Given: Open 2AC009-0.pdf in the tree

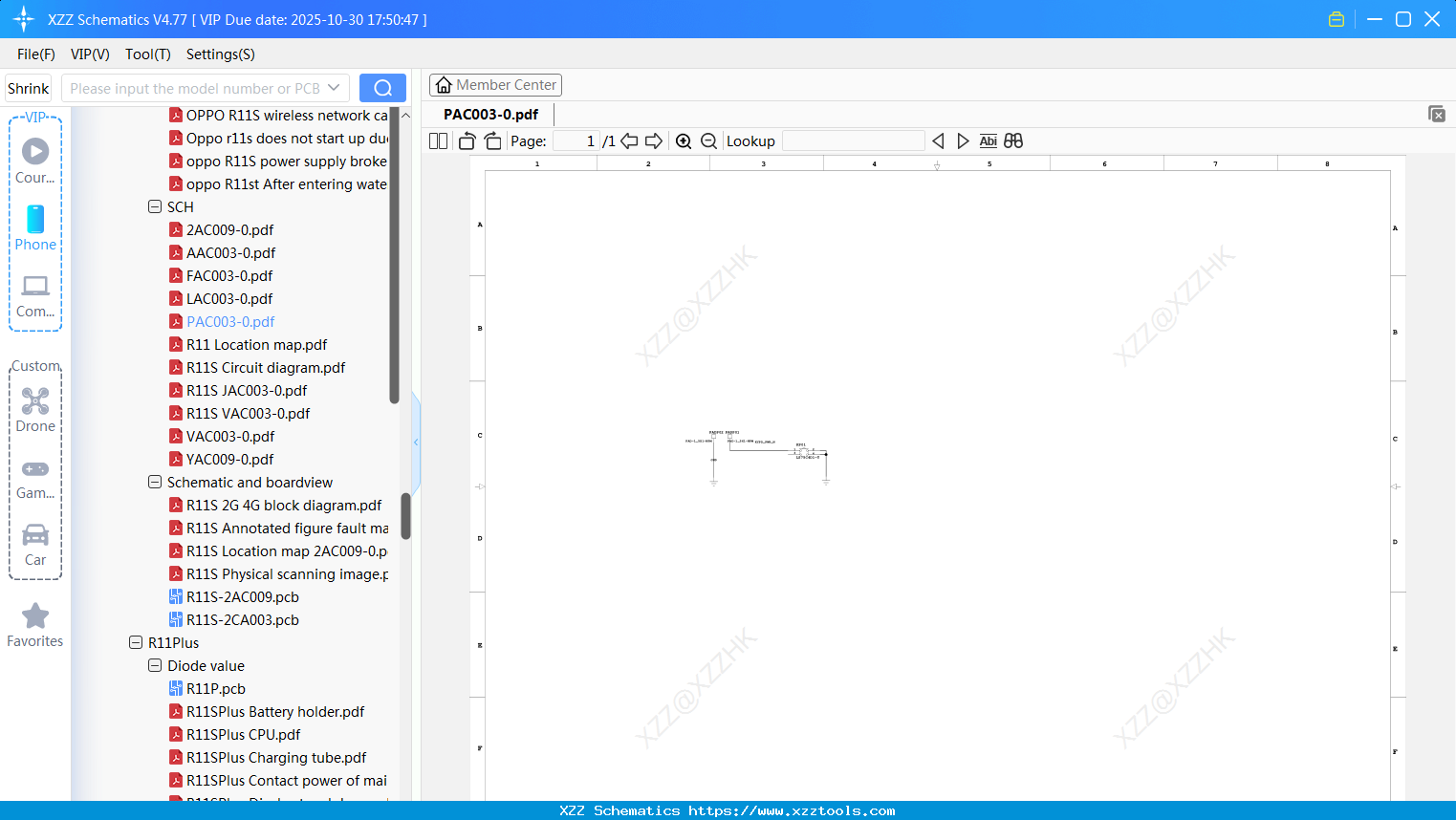Looking at the screenshot, I should (229, 229).
